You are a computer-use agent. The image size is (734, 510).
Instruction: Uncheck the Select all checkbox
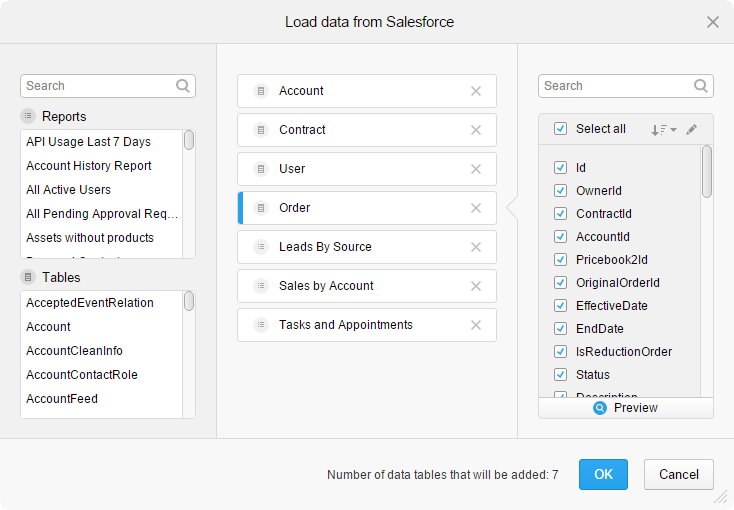click(560, 129)
